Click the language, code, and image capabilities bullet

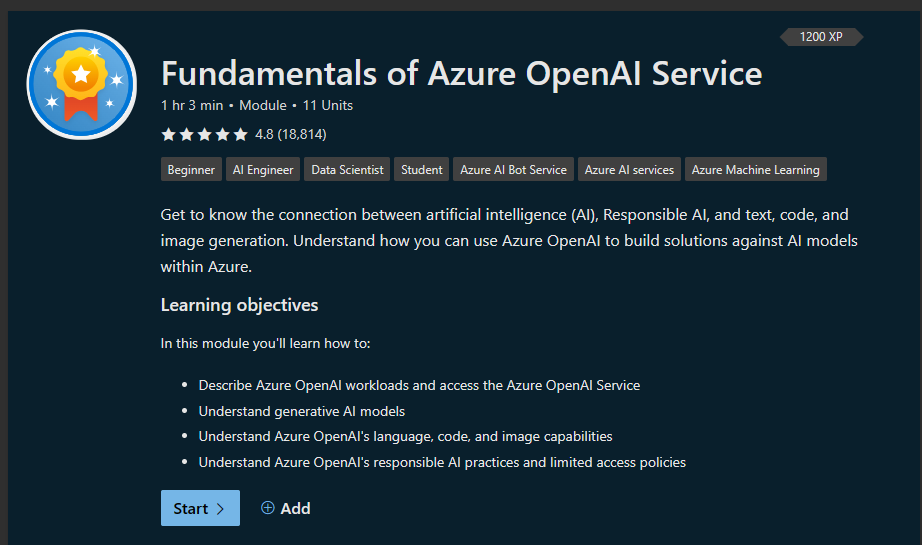point(406,437)
